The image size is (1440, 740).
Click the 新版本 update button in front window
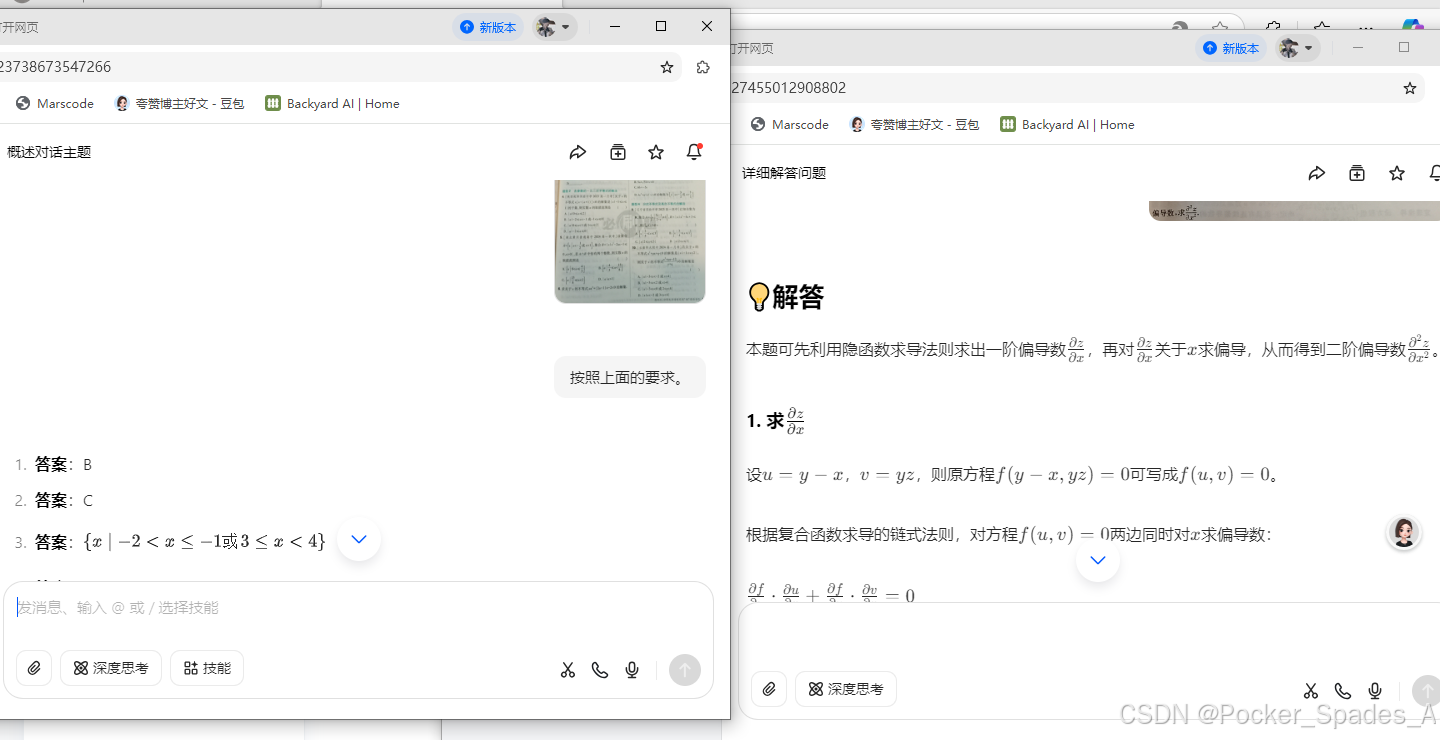pyautogui.click(x=489, y=27)
